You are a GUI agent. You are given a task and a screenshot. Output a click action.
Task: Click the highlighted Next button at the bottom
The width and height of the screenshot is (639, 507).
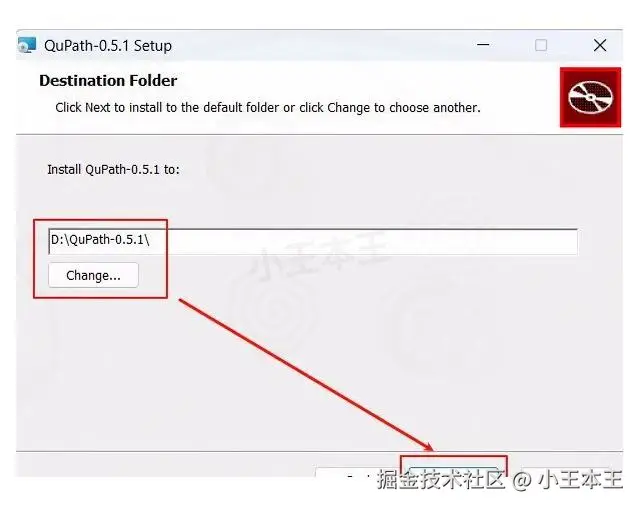click(453, 472)
